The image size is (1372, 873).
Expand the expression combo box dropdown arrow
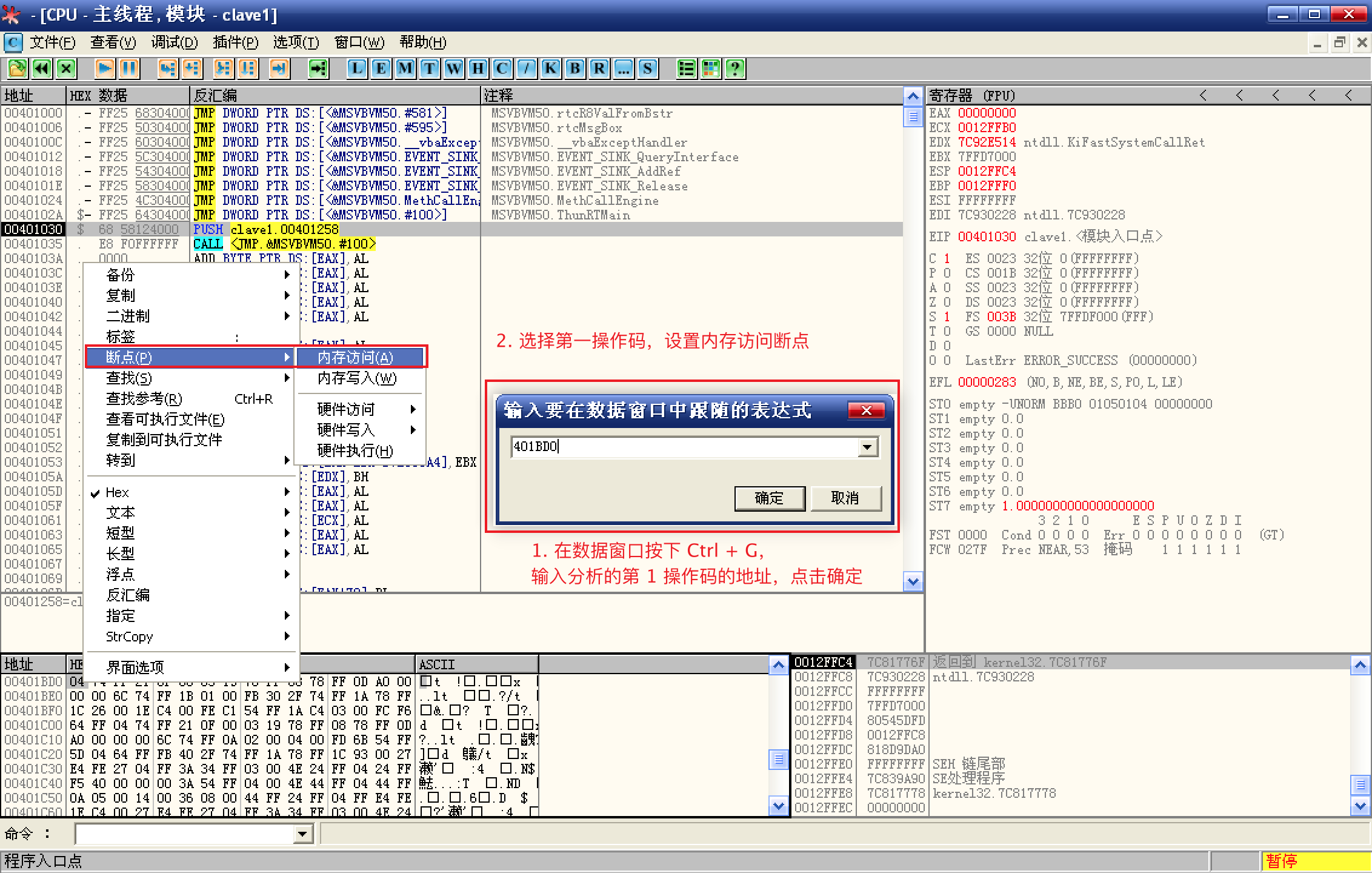tap(868, 447)
